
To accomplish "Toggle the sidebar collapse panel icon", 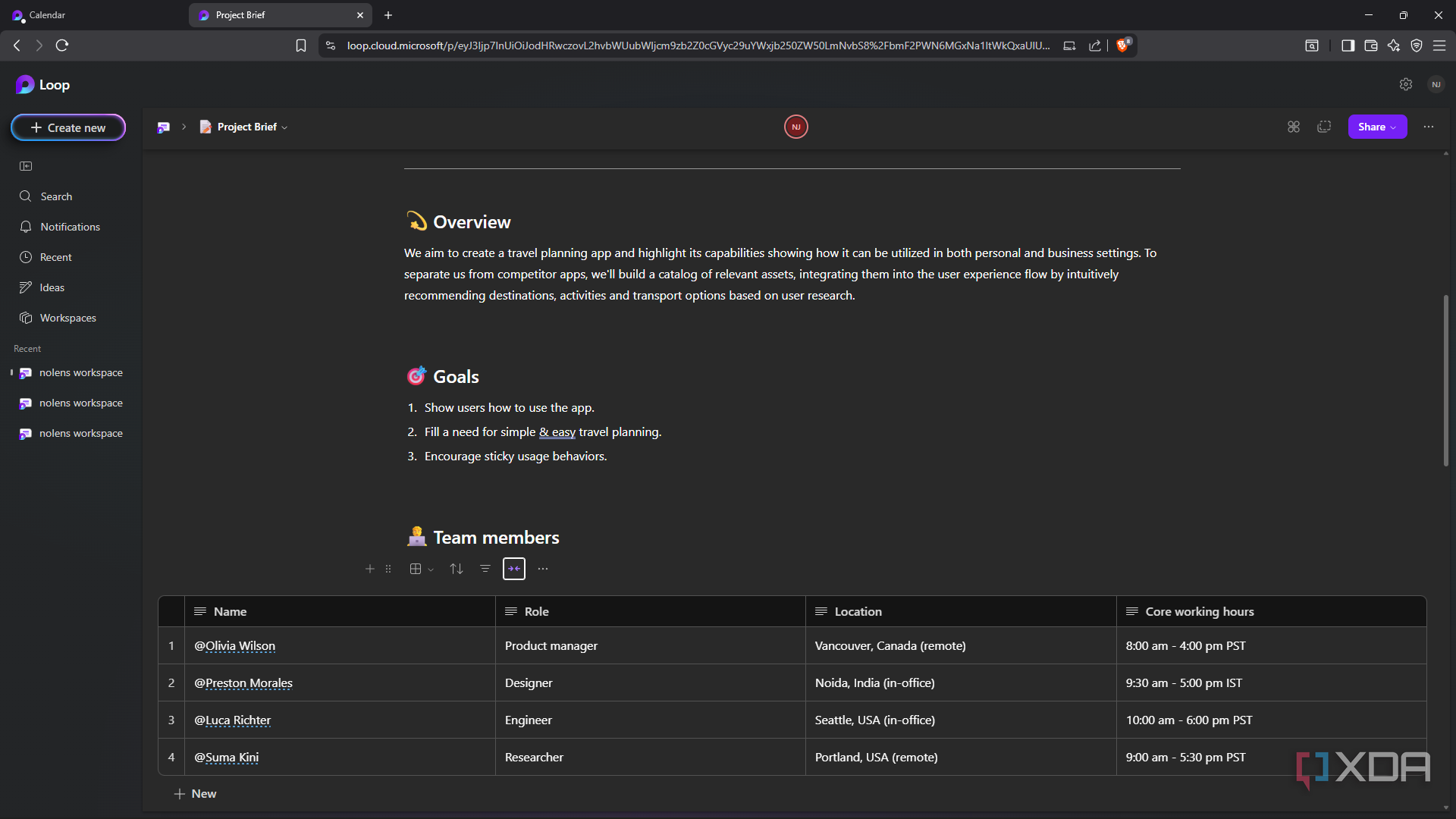I will (26, 166).
